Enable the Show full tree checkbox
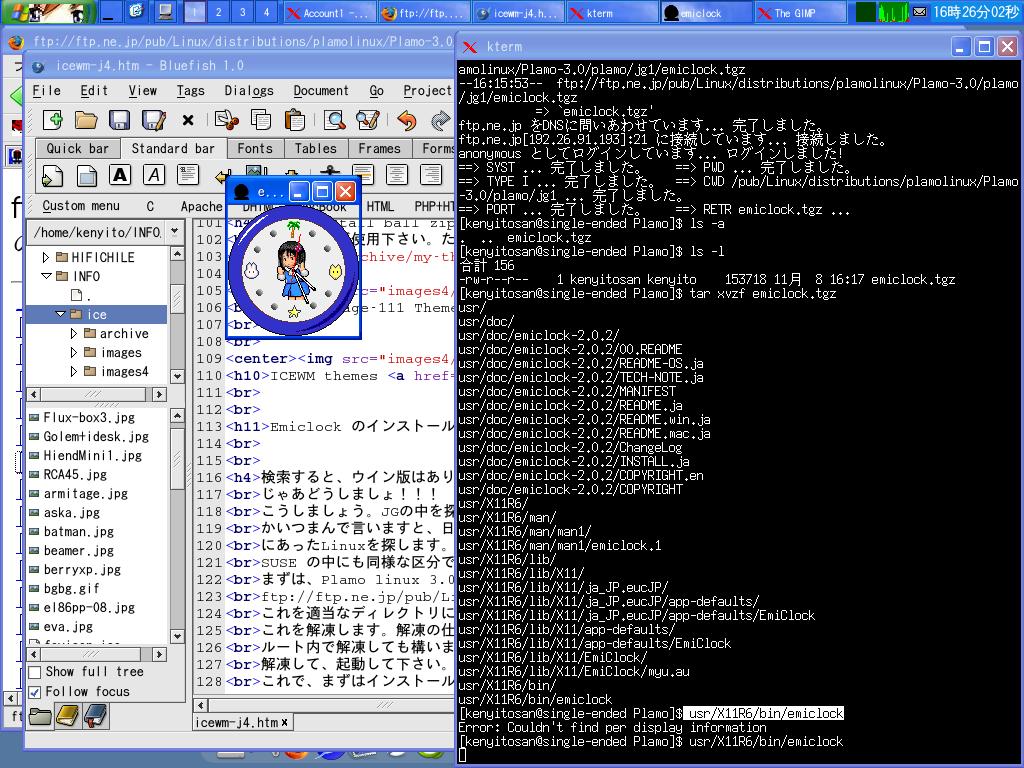Image resolution: width=1024 pixels, height=768 pixels. [34, 672]
